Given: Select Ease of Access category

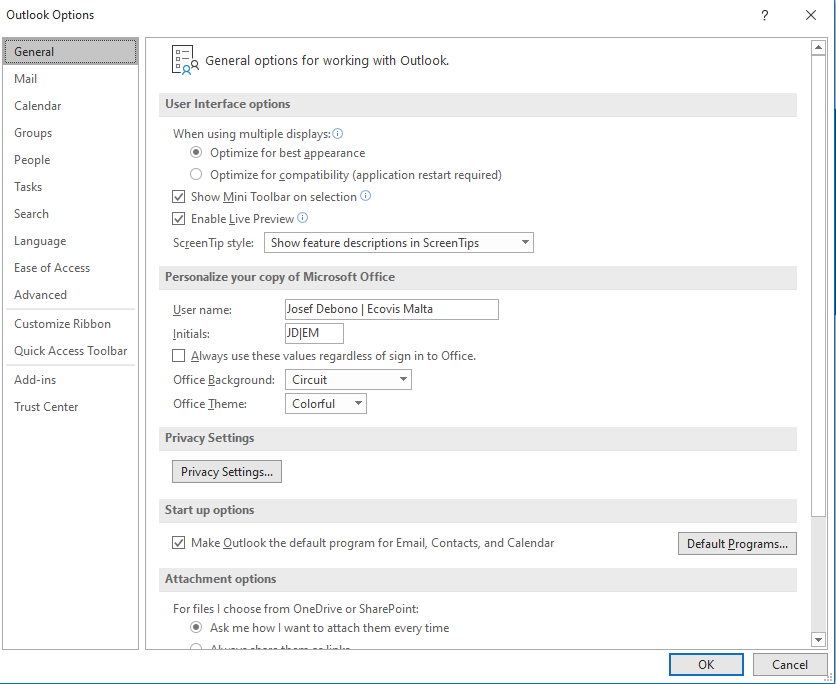Looking at the screenshot, I should point(70,268).
